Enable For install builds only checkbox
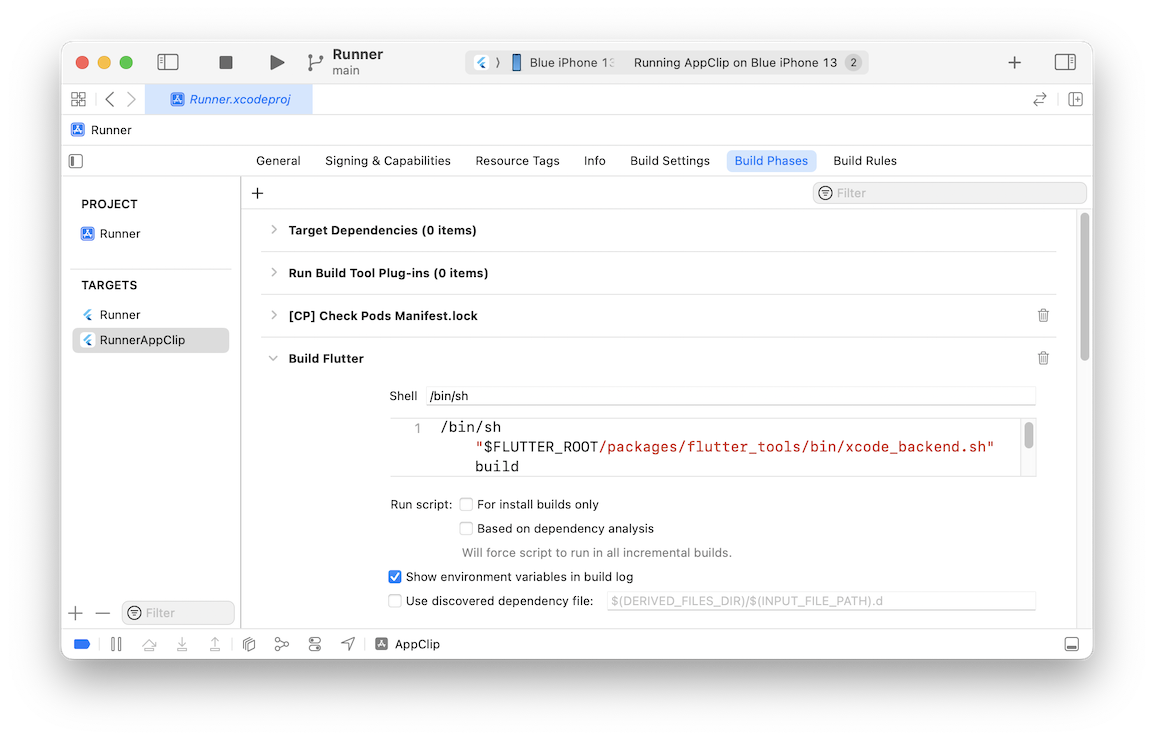This screenshot has width=1154, height=740. pos(466,504)
